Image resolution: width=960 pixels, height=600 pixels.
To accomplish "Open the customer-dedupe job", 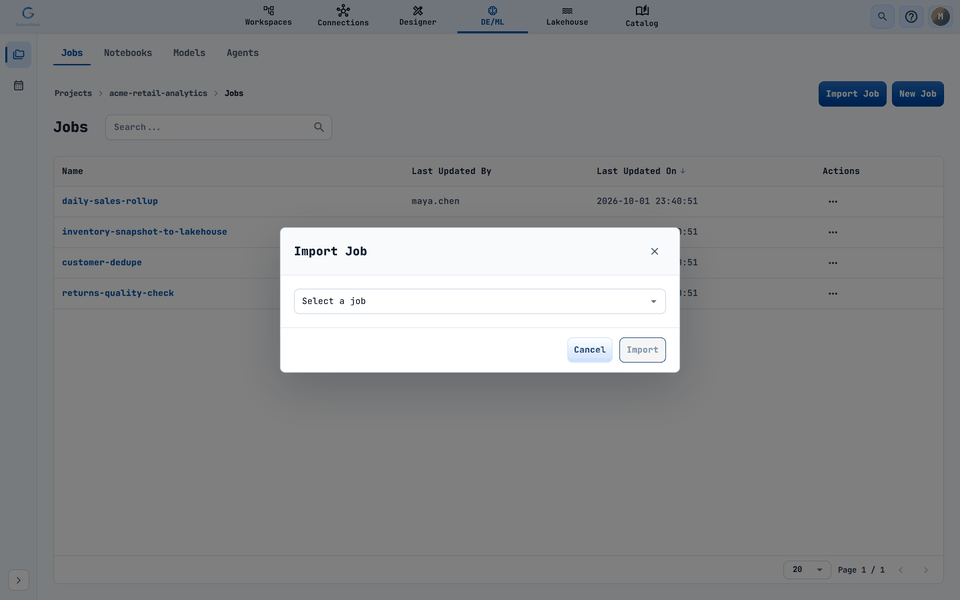I will (102, 263).
